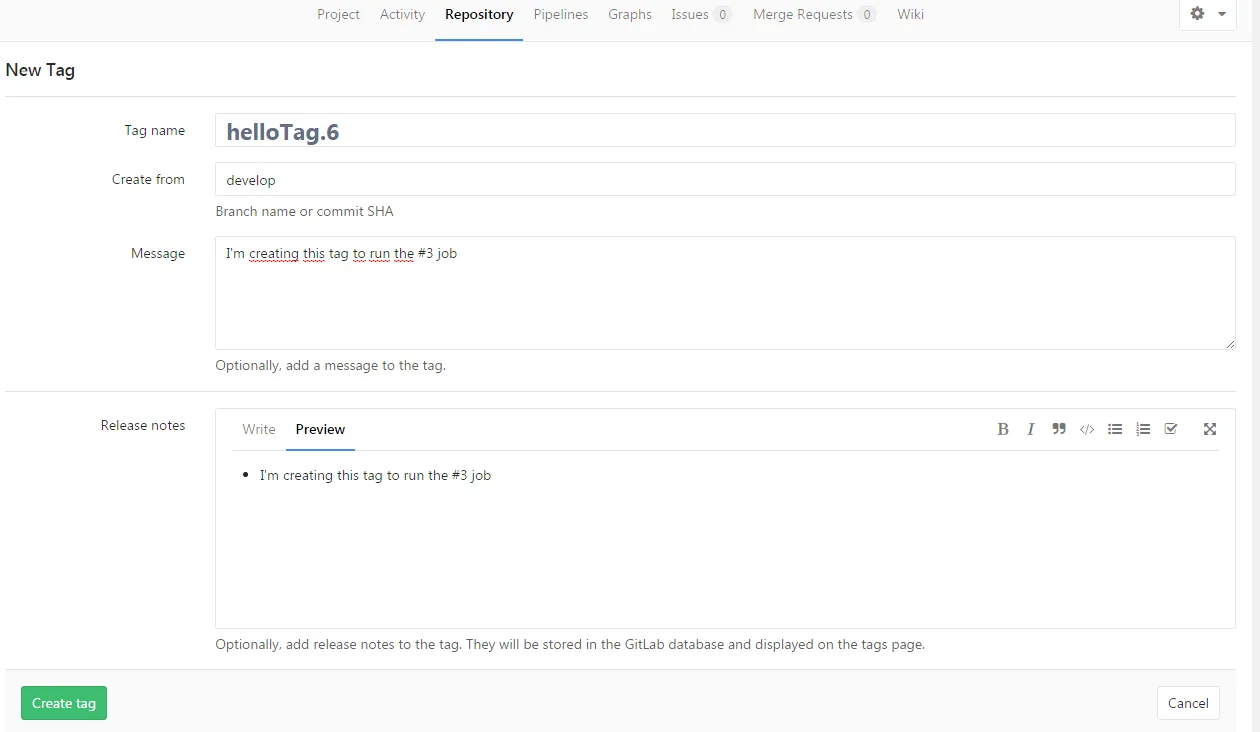Open the Project tab
The image size is (1260, 732).
[338, 14]
